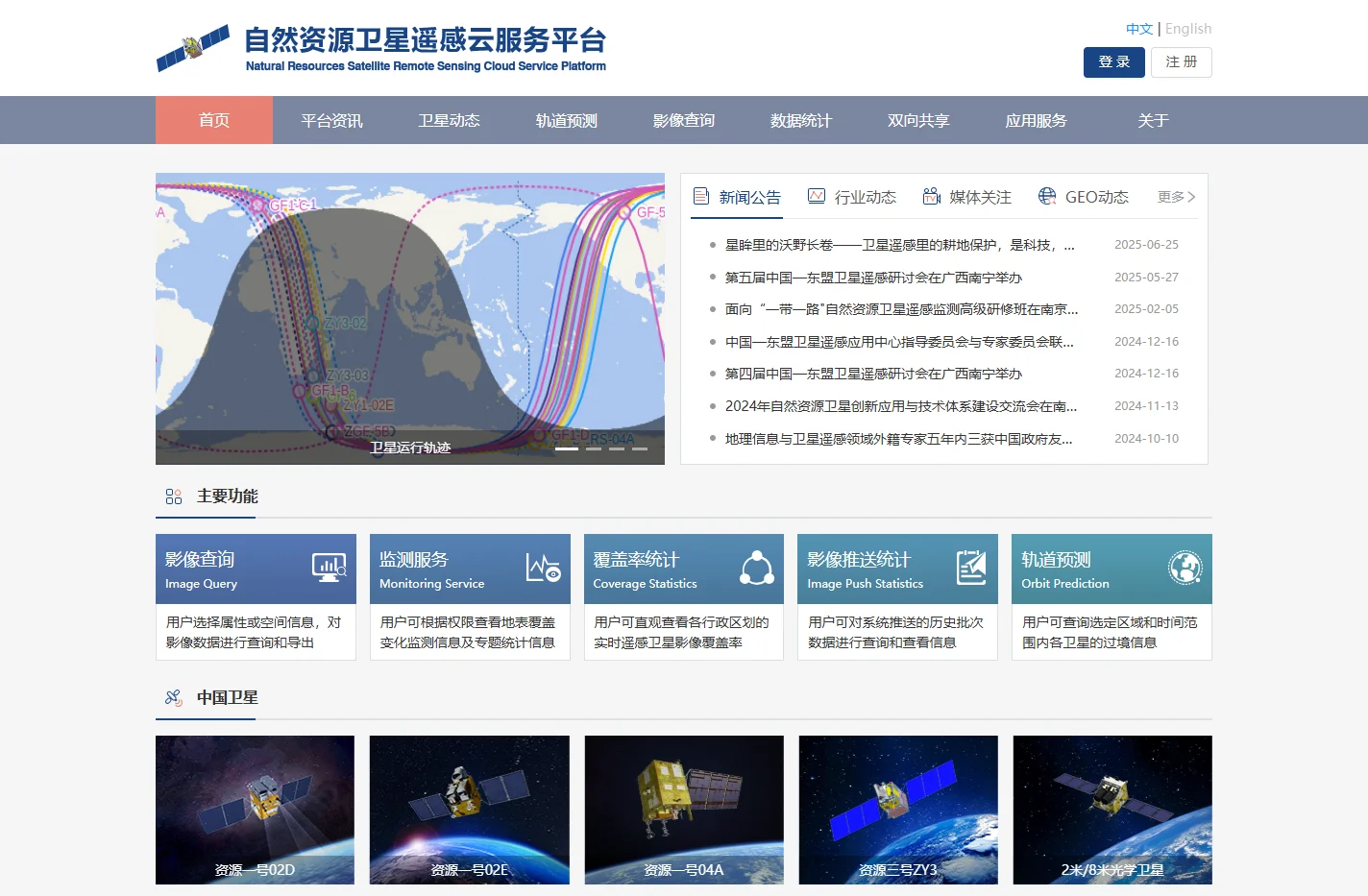Open news 地理信息与卫星遥感领域外籍专家
The width and height of the screenshot is (1368, 896).
[x=899, y=439]
